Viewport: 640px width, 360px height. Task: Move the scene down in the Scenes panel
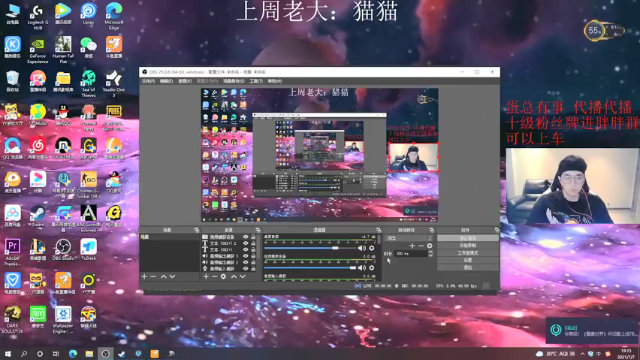click(x=172, y=277)
